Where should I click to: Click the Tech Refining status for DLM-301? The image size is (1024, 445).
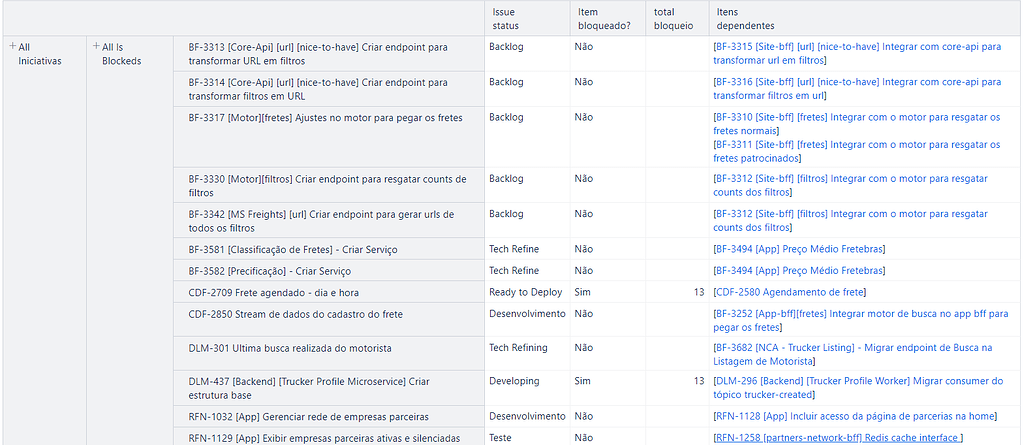(519, 348)
